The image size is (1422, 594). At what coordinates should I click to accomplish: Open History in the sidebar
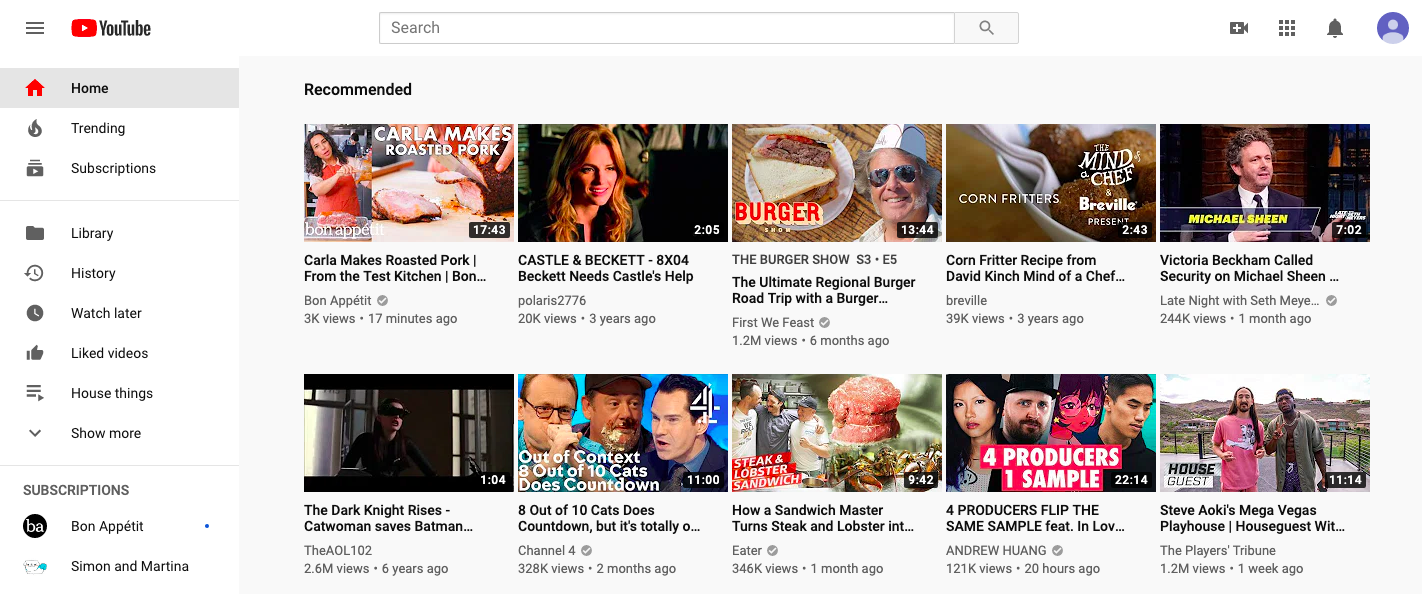120,273
